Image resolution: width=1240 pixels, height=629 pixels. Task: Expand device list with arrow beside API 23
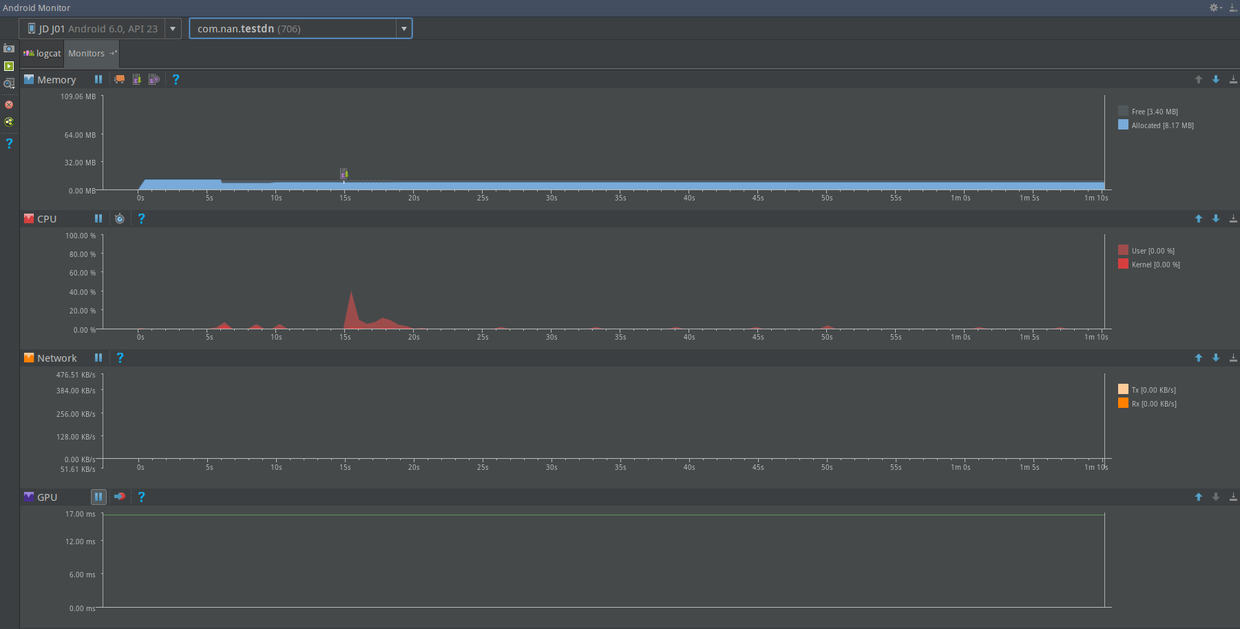pyautogui.click(x=173, y=29)
